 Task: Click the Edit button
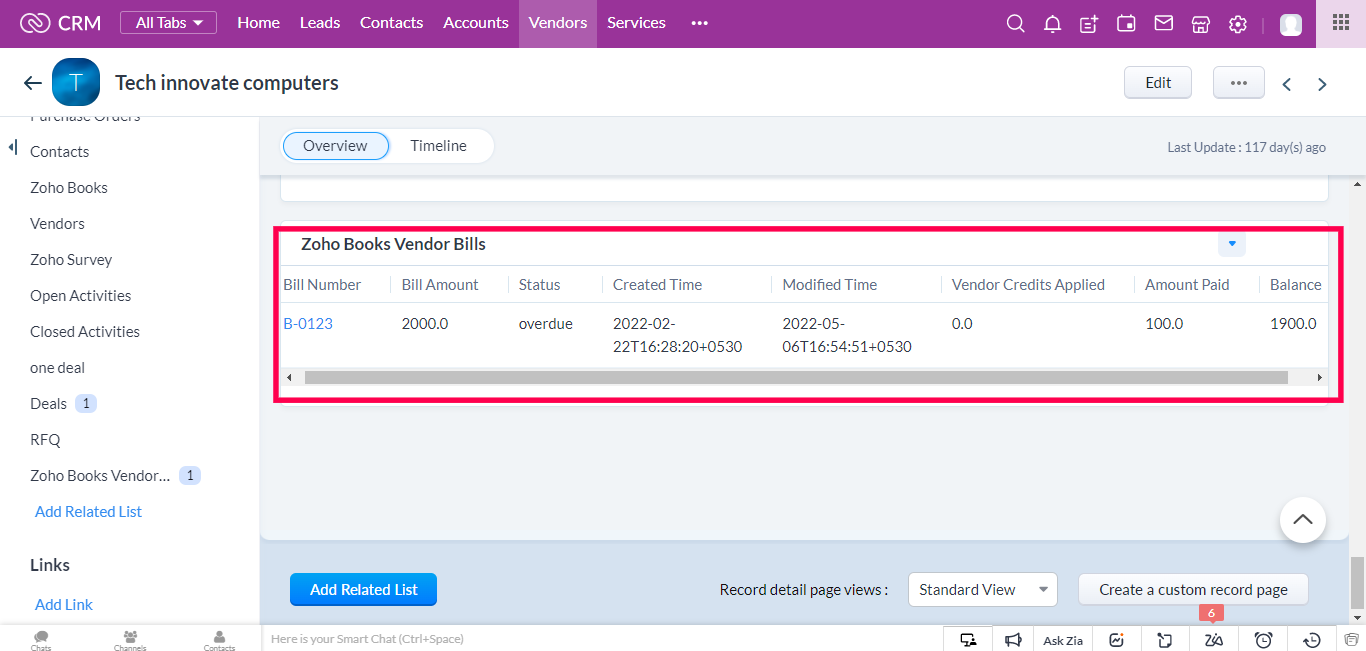point(1158,83)
